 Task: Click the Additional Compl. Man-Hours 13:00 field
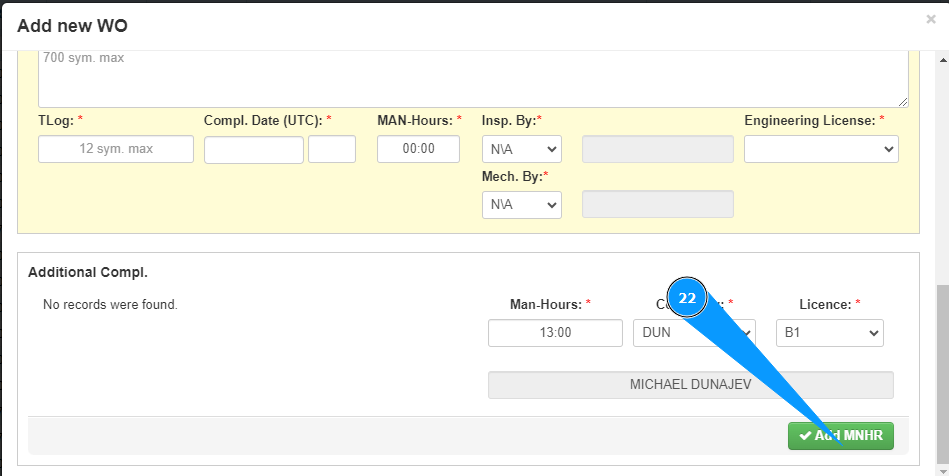(x=555, y=333)
